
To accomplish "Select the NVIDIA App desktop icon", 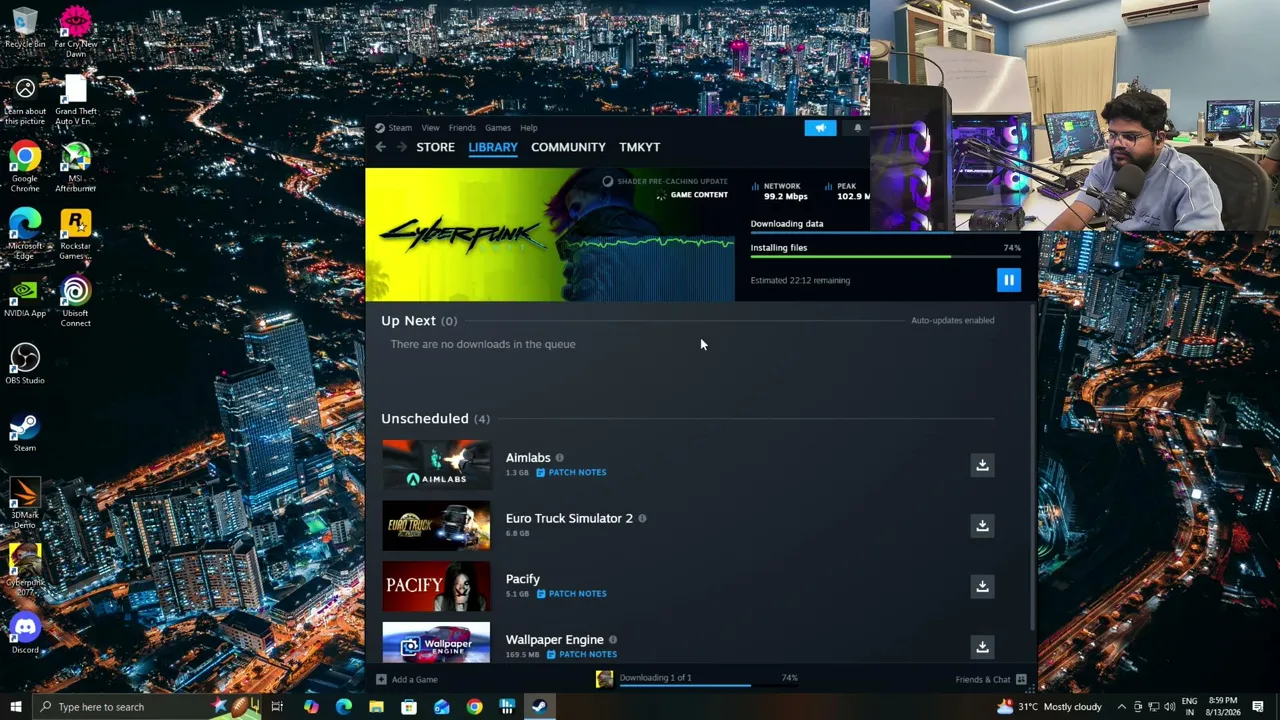I will 25,298.
